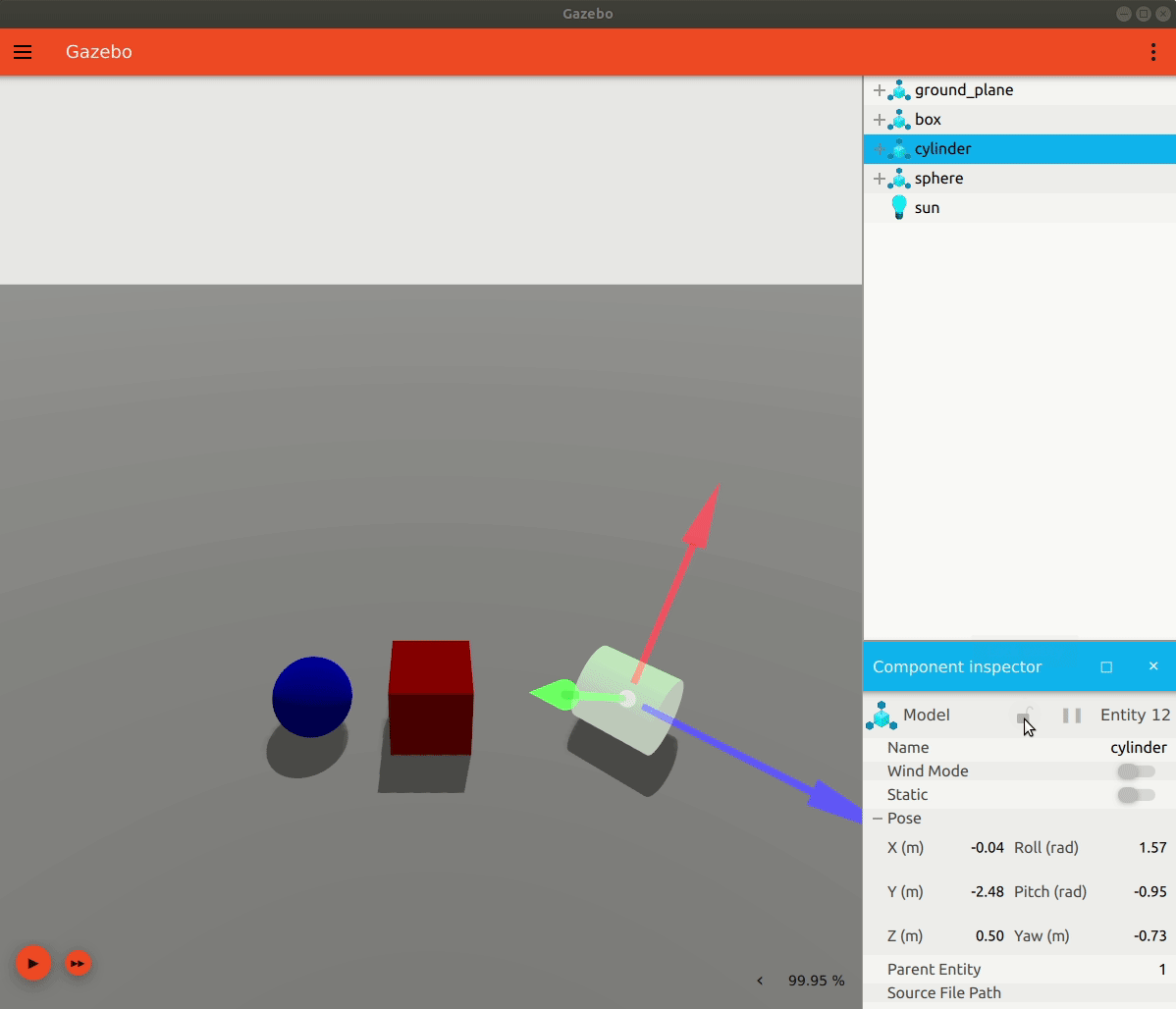Toggle the Component inspector lock icon
The height and width of the screenshot is (1009, 1176).
[x=1025, y=715]
